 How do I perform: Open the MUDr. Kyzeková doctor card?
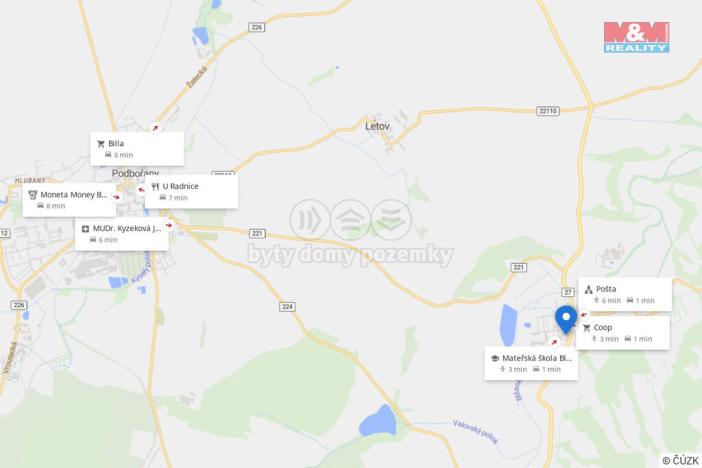coord(122,234)
